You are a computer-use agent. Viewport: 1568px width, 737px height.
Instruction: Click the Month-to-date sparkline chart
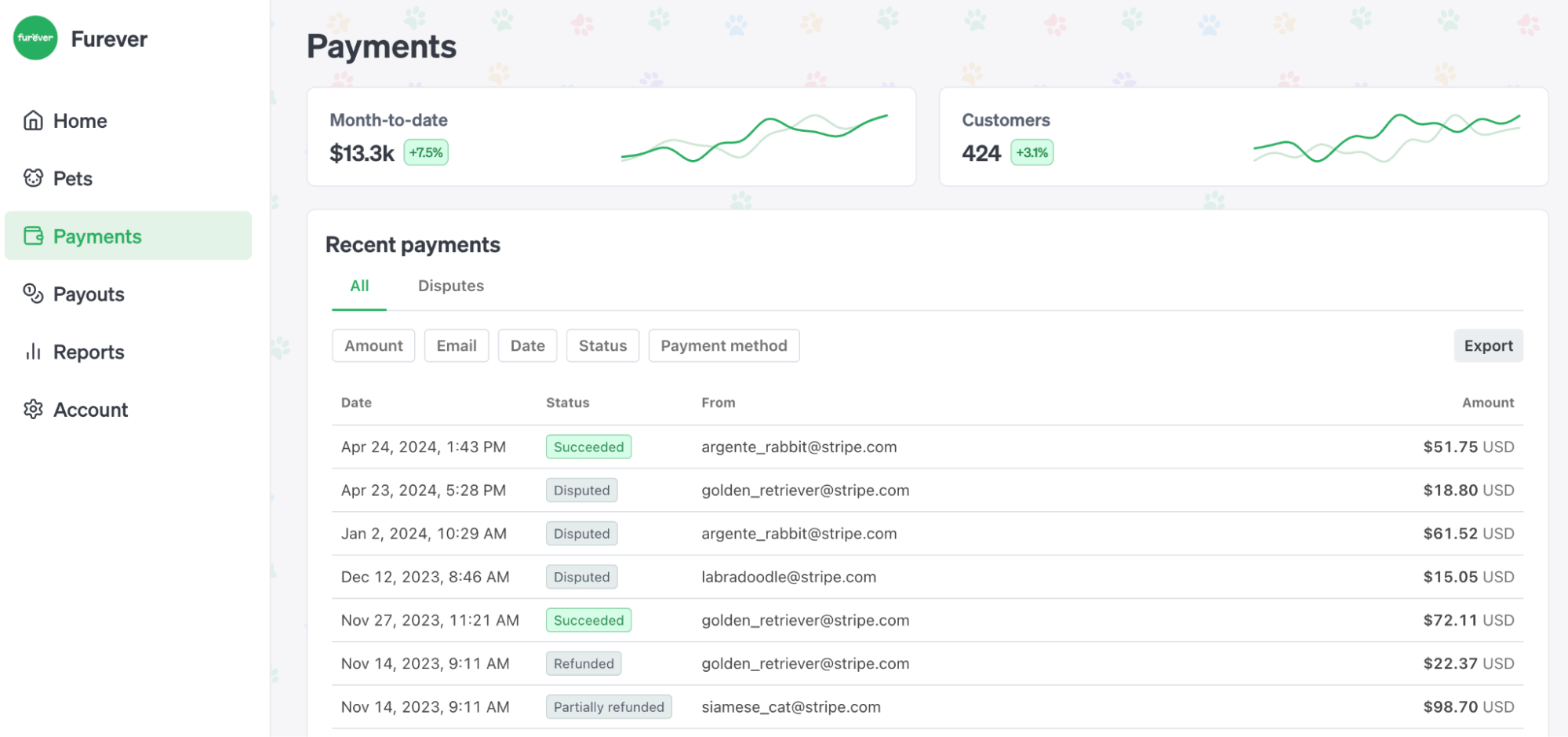[755, 137]
